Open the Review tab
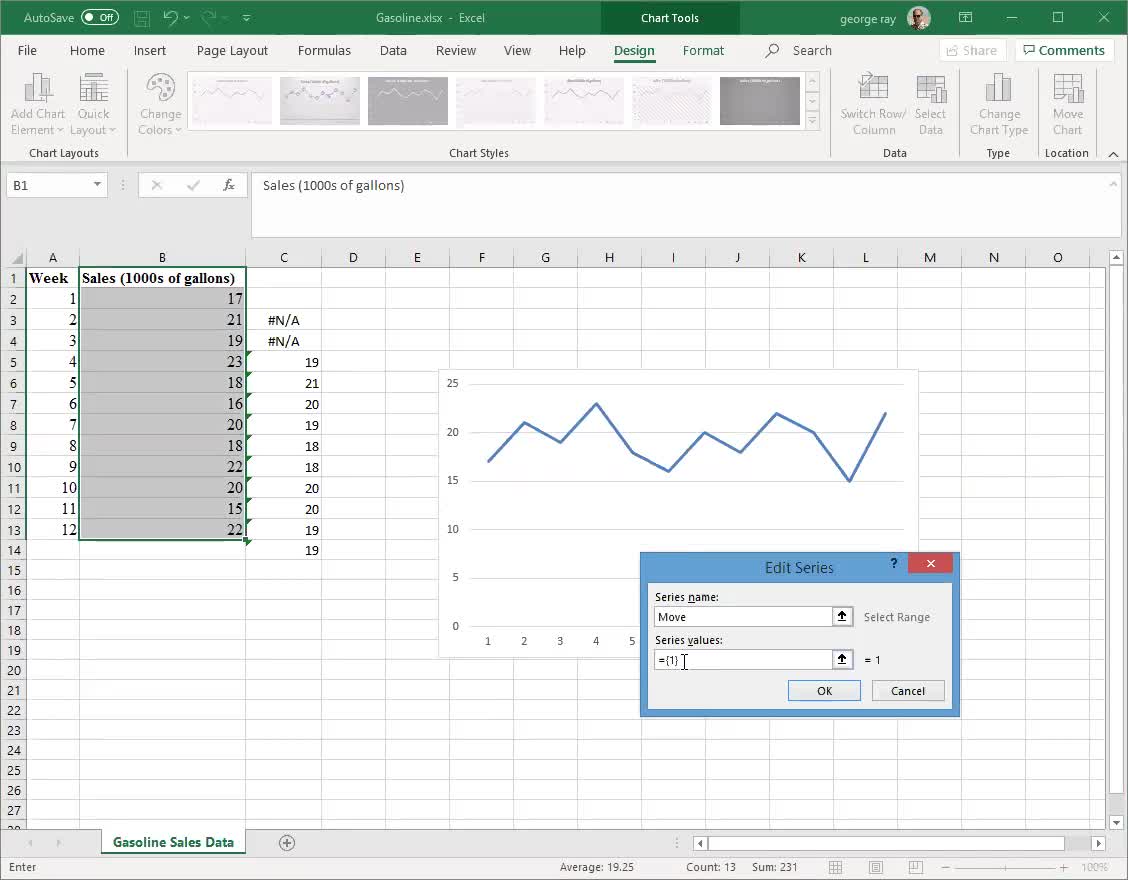 click(455, 50)
